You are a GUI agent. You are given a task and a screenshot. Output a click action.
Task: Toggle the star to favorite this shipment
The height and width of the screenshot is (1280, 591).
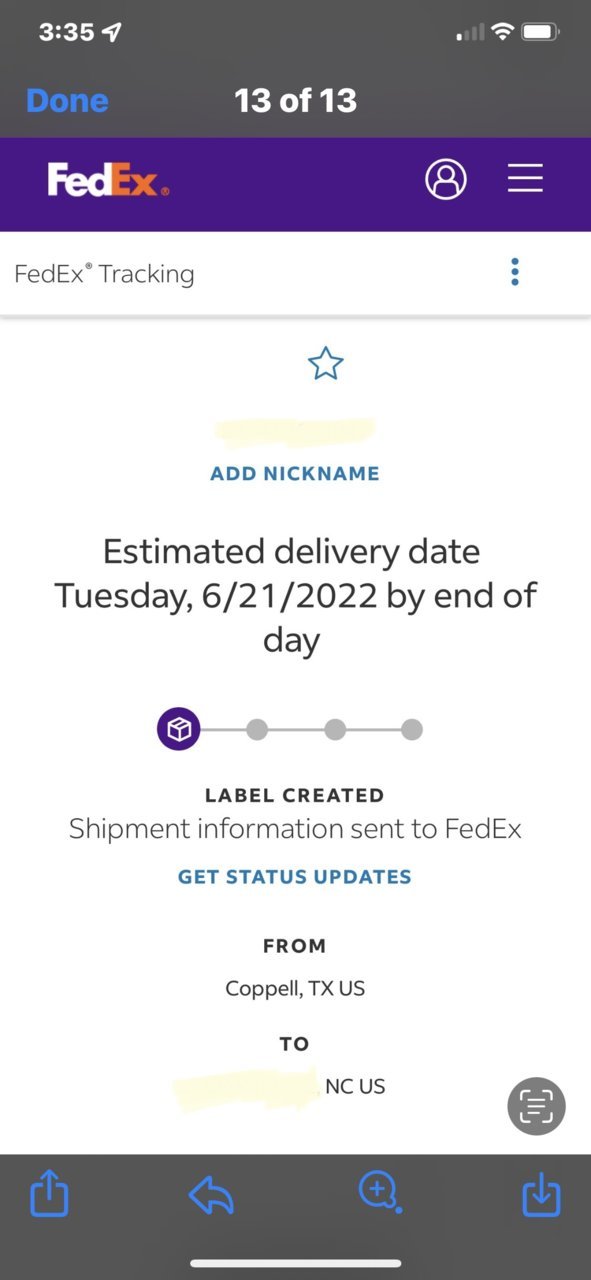[x=326, y=364]
